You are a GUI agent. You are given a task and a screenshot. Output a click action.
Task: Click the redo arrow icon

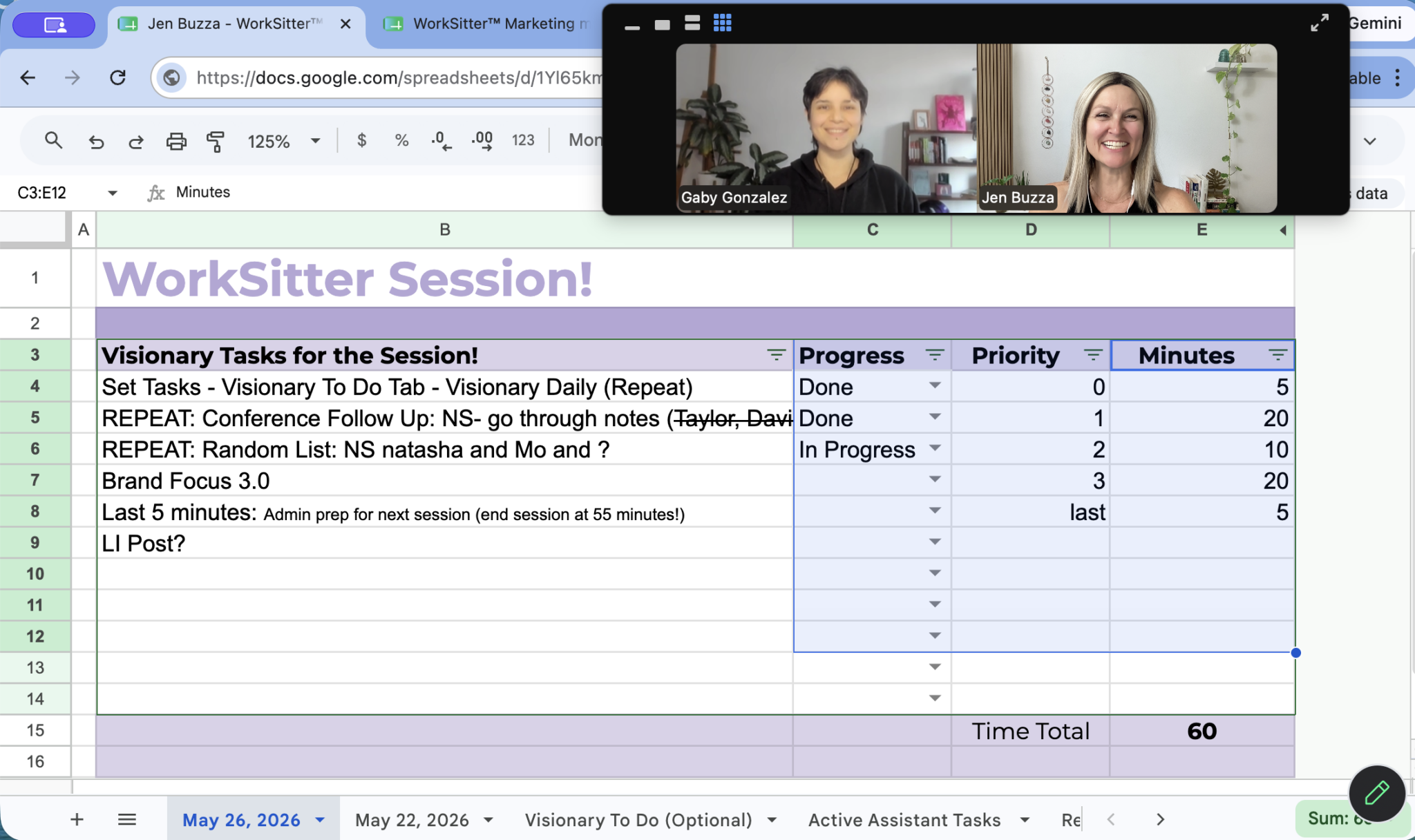pos(136,142)
